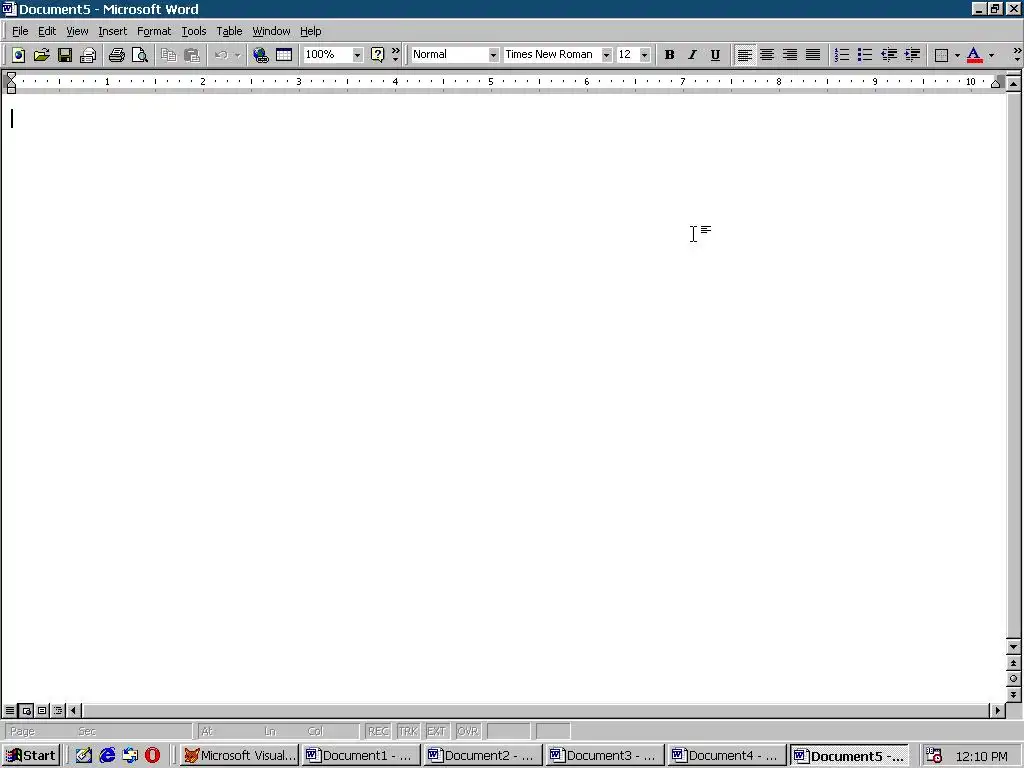The height and width of the screenshot is (768, 1024).
Task: Open the File menu
Action: point(20,31)
